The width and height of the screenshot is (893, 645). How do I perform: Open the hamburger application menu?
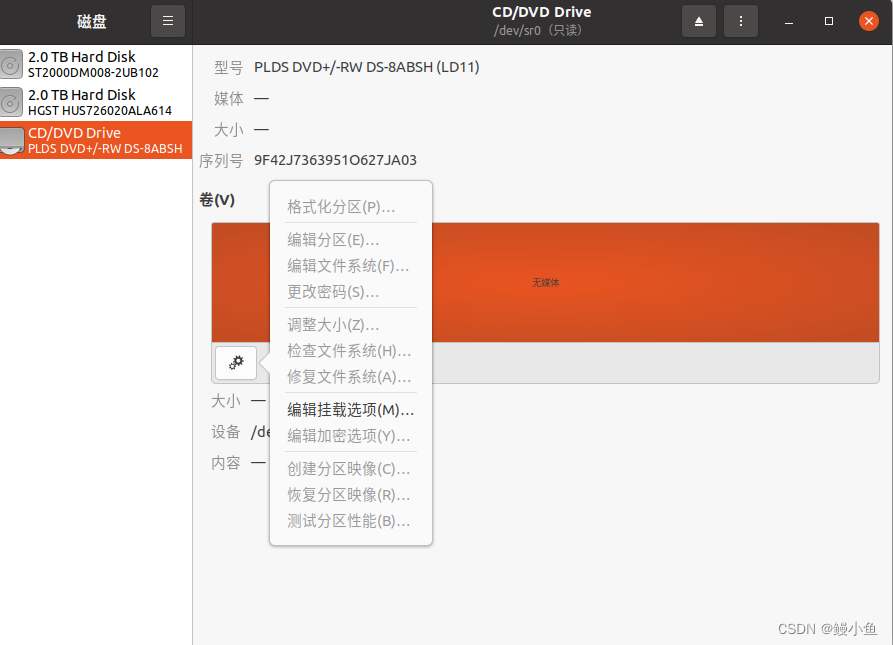167,21
